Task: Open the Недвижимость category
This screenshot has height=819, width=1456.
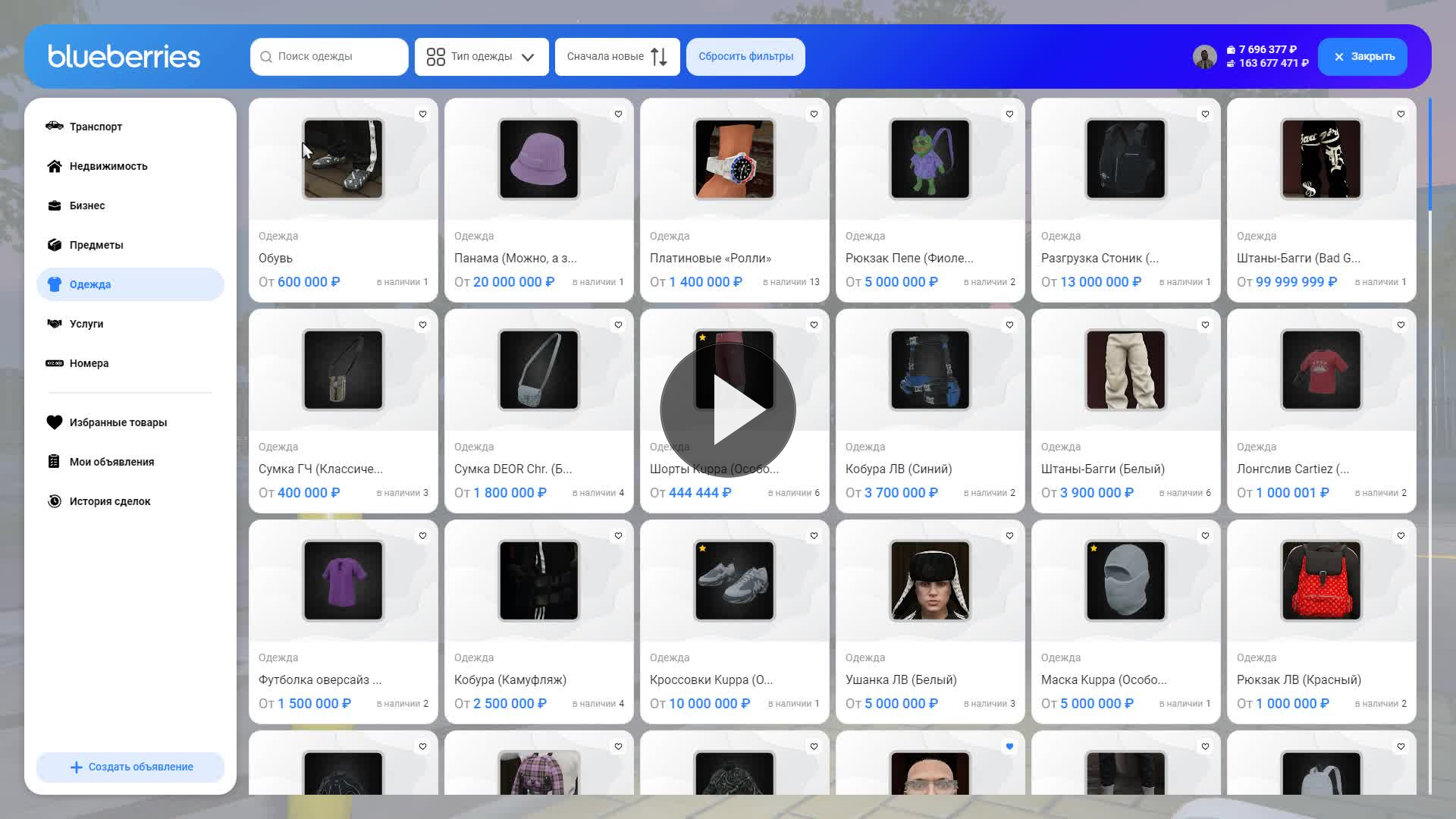Action: tap(130, 166)
